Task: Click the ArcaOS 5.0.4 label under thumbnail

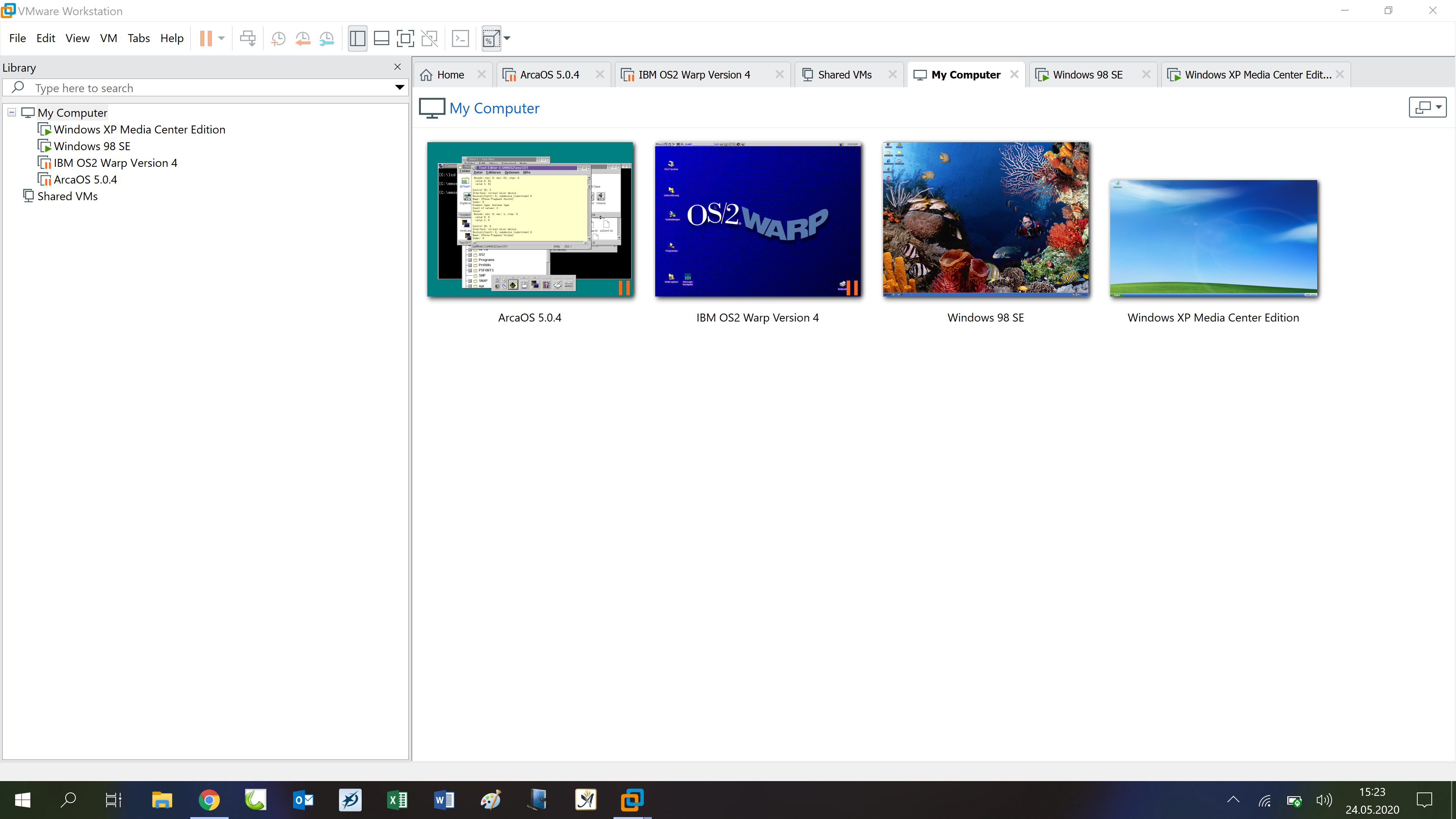Action: point(530,318)
